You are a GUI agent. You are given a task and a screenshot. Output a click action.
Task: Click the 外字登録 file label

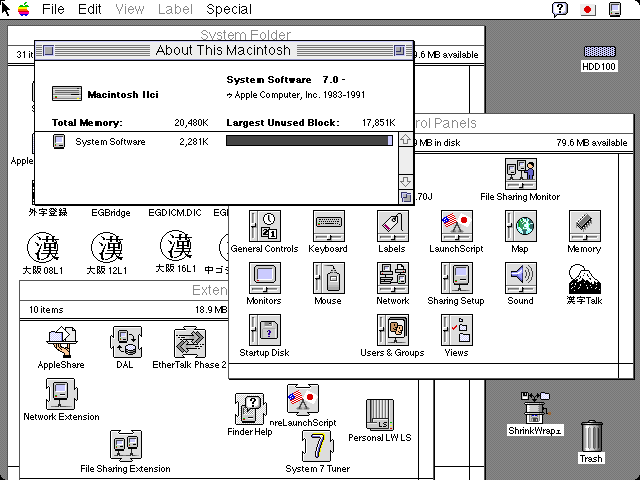[48, 212]
